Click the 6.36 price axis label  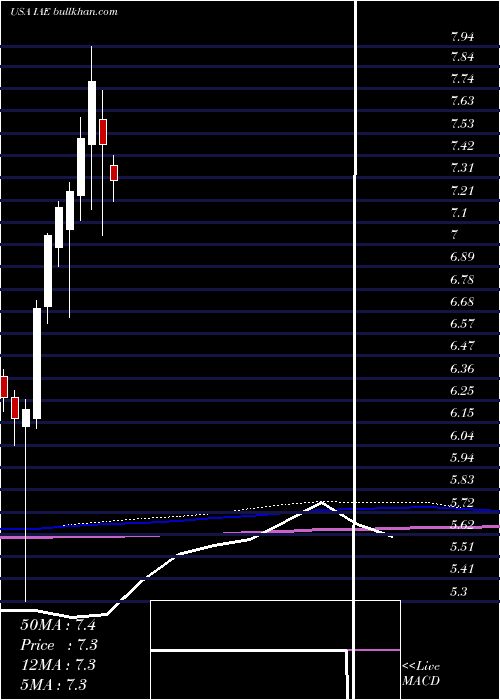coord(462,369)
